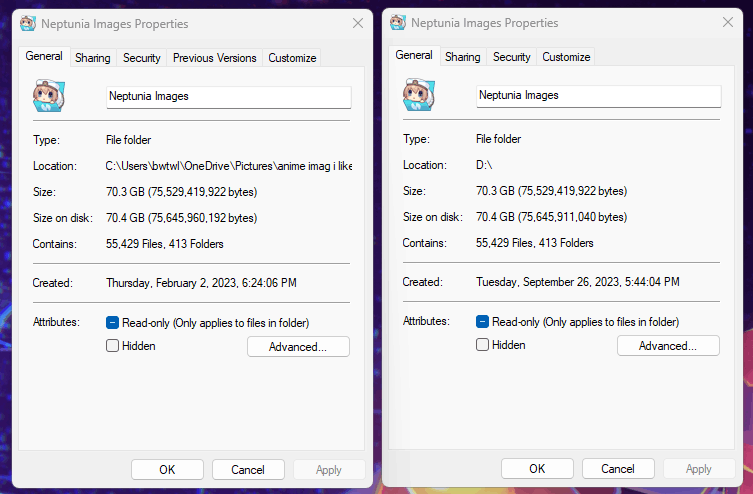Click the Size value 70.3 GB in the right window
753x494 pixels.
[551, 191]
